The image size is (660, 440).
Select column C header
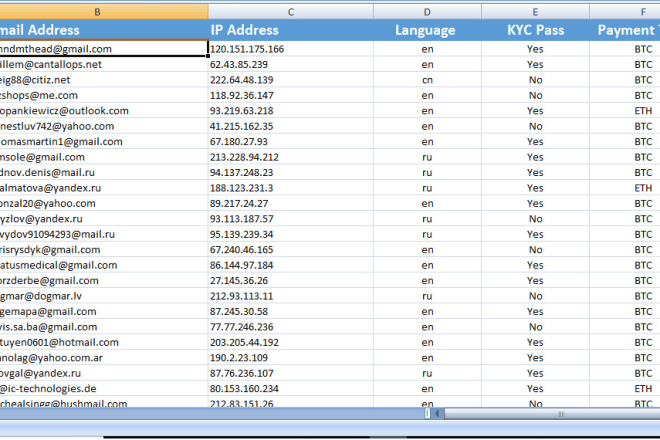click(x=291, y=12)
